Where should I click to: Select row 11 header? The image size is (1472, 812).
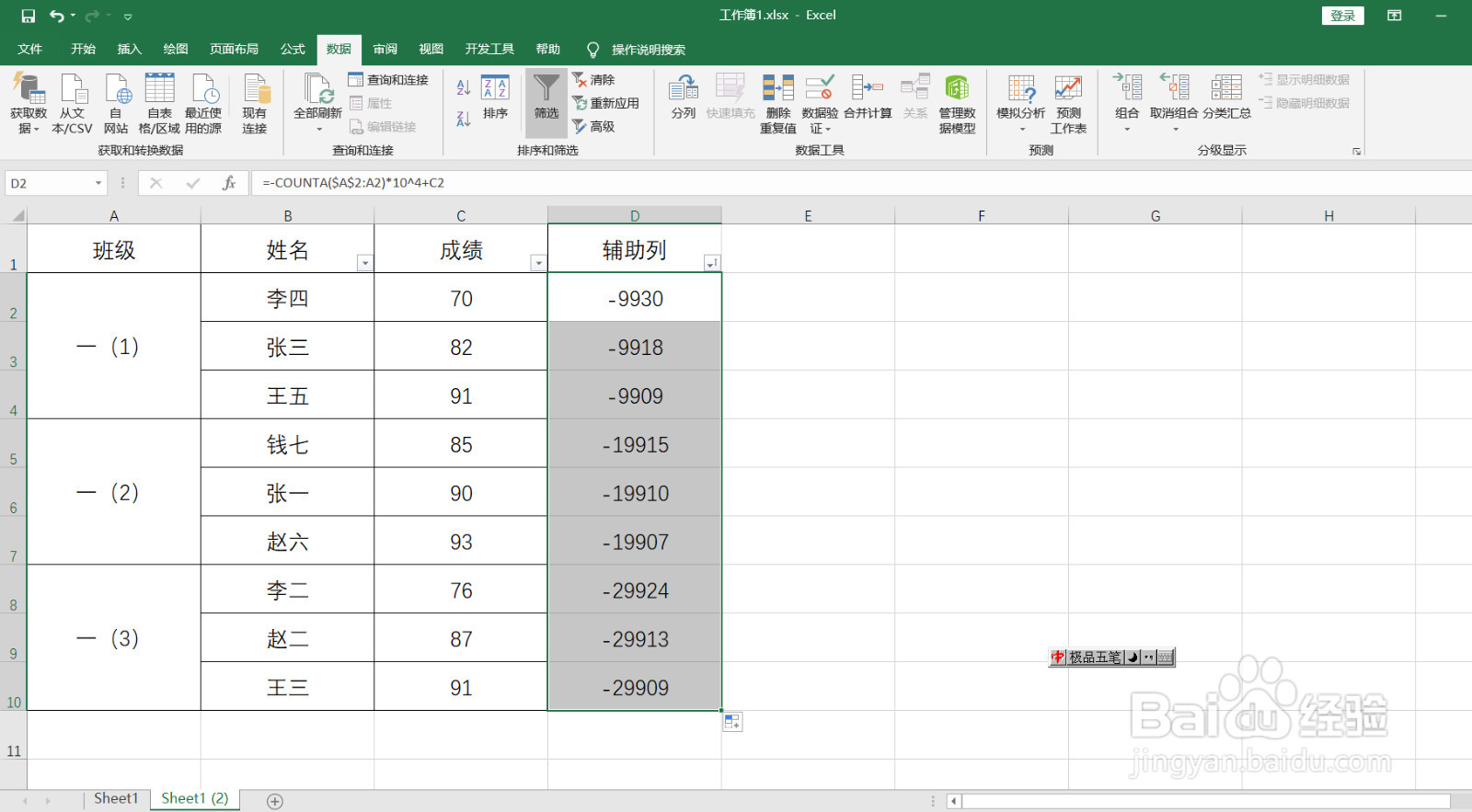pyautogui.click(x=14, y=735)
